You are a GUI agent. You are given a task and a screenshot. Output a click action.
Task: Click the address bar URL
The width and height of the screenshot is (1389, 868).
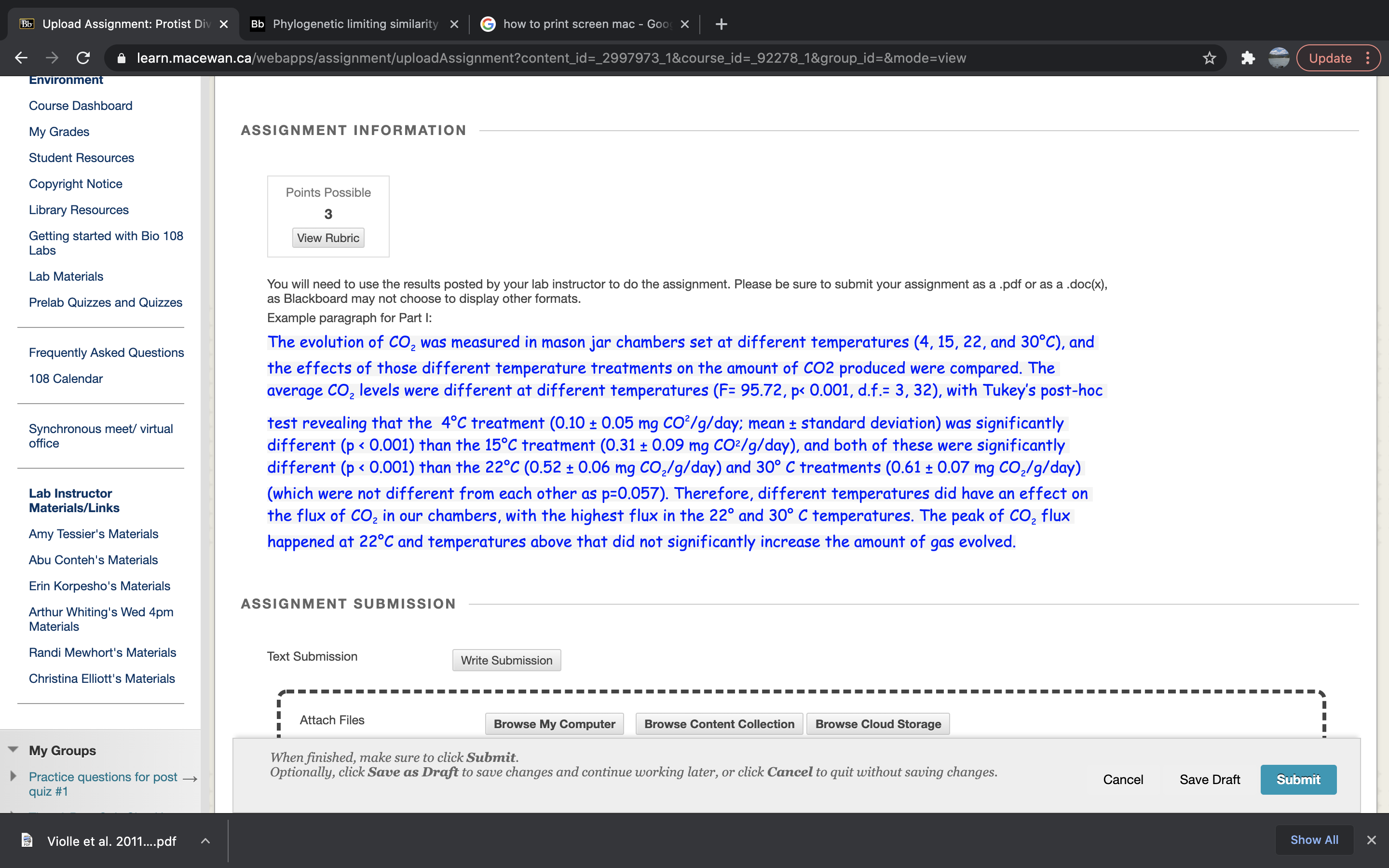point(551,58)
